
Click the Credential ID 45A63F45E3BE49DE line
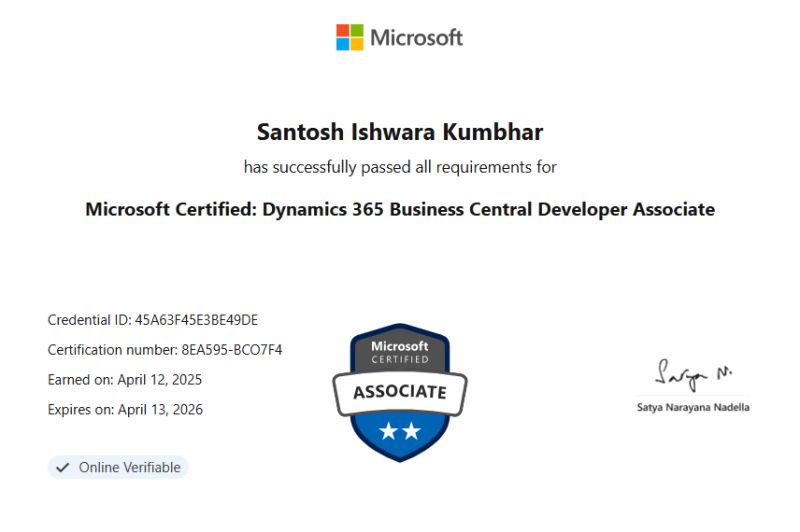pos(153,320)
